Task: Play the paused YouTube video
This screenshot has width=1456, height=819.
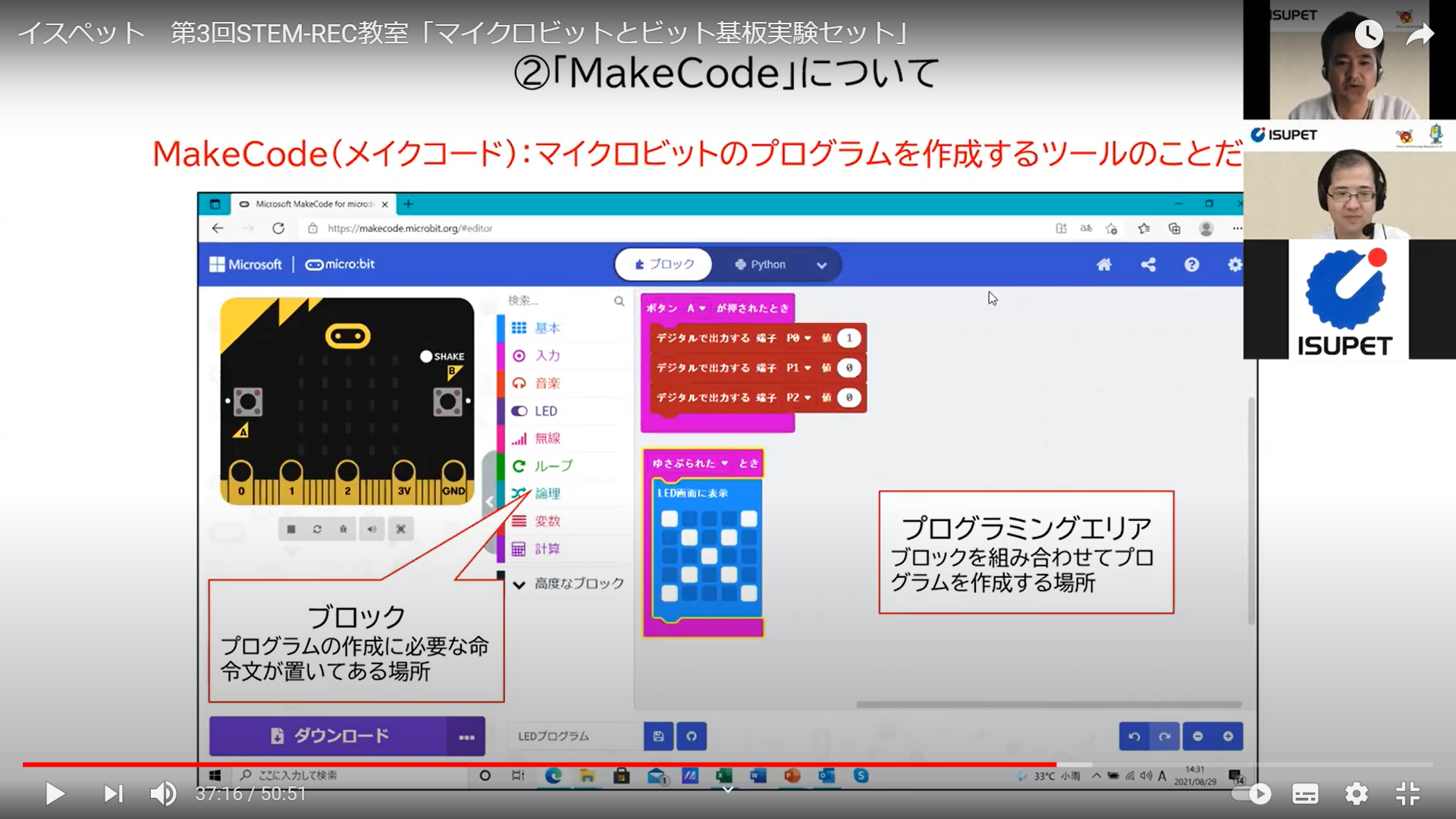Action: 55,794
